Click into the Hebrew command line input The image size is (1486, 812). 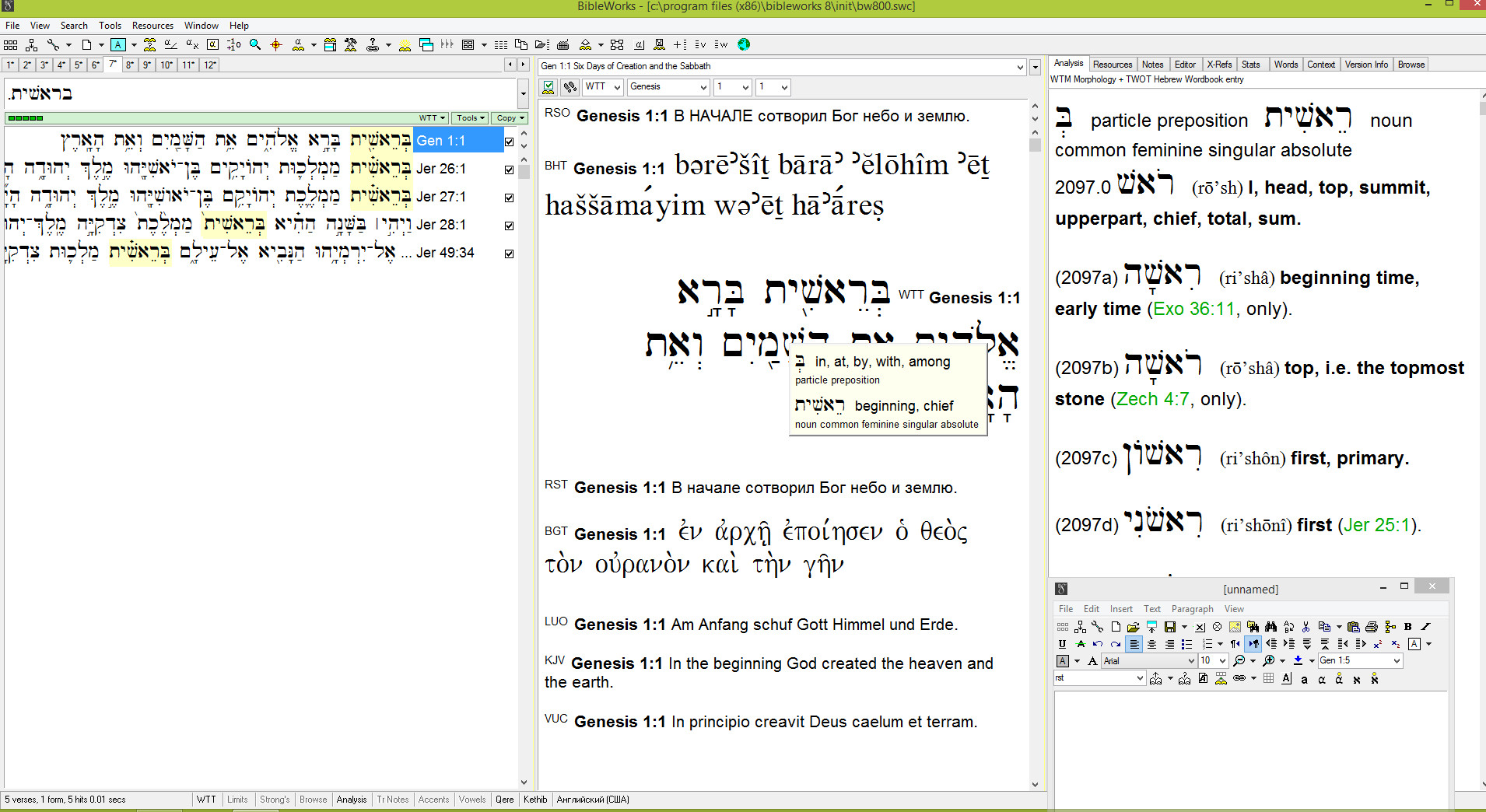(x=261, y=94)
